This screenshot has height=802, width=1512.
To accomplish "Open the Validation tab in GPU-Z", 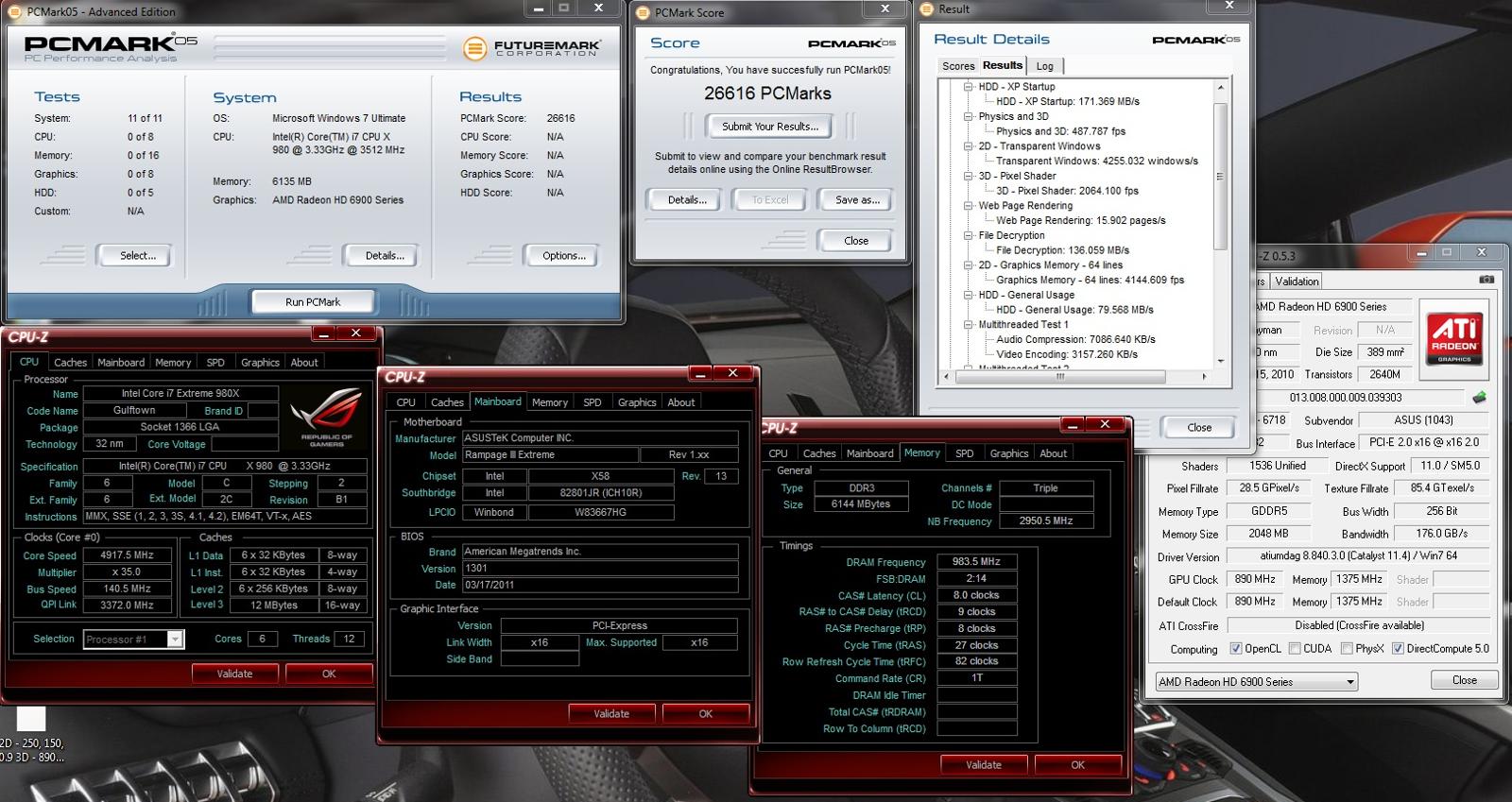I will pyautogui.click(x=1297, y=282).
